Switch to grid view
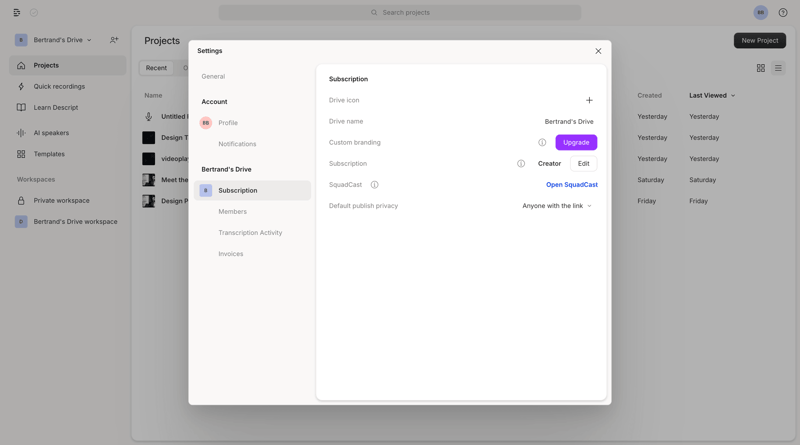 pyautogui.click(x=761, y=68)
